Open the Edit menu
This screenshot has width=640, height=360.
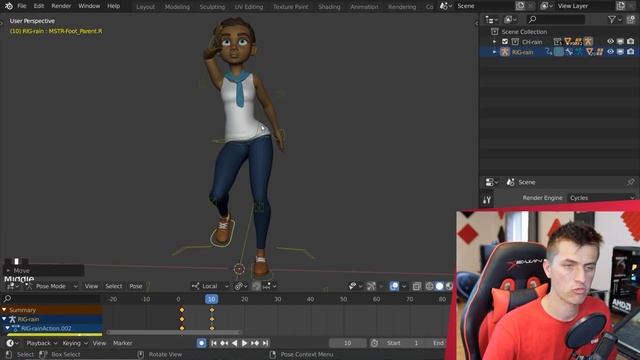coord(39,6)
